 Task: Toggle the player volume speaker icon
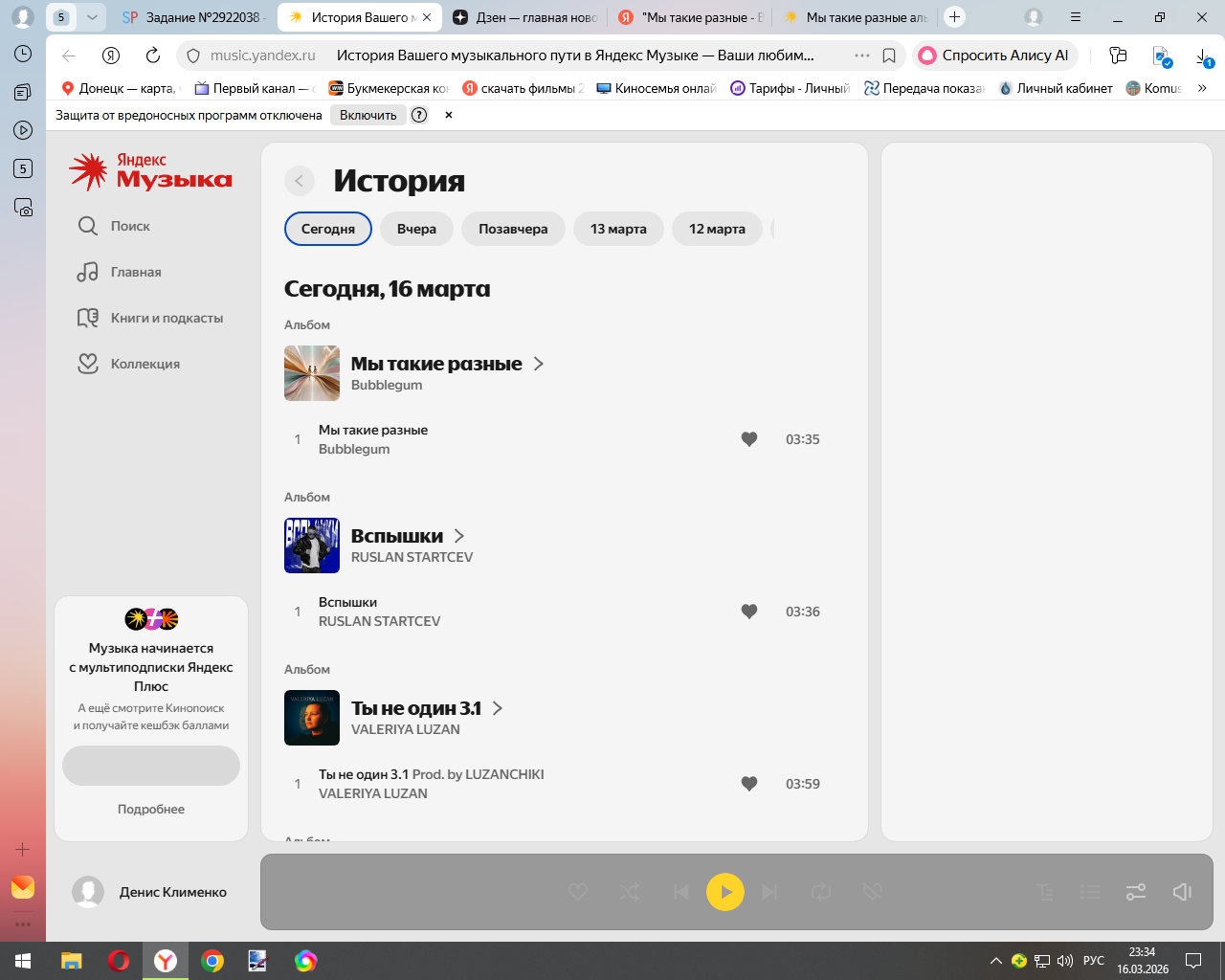pyautogui.click(x=1182, y=892)
